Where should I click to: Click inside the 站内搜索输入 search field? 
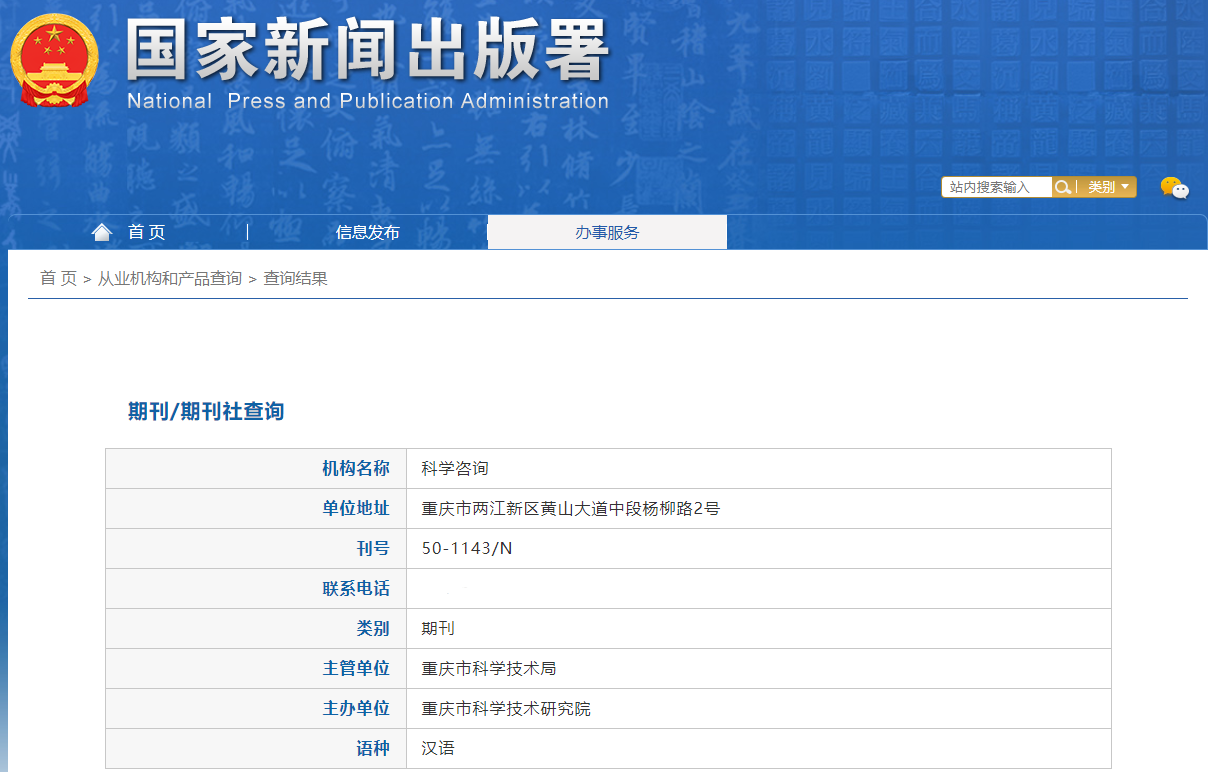pos(995,187)
